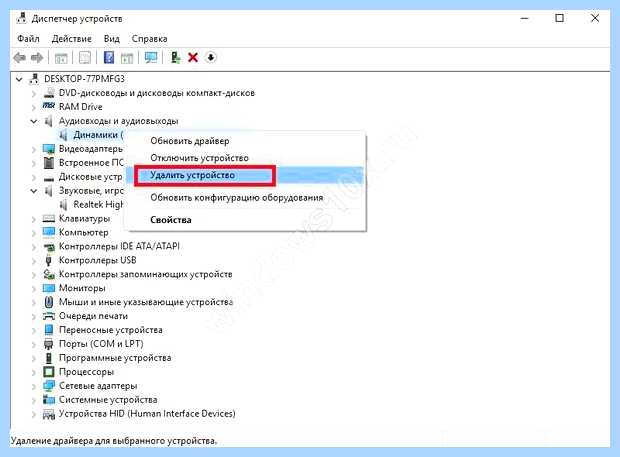Viewport: 620px width, 457px height.
Task: Select the Дисковые устройства tree item
Action: [x=91, y=177]
